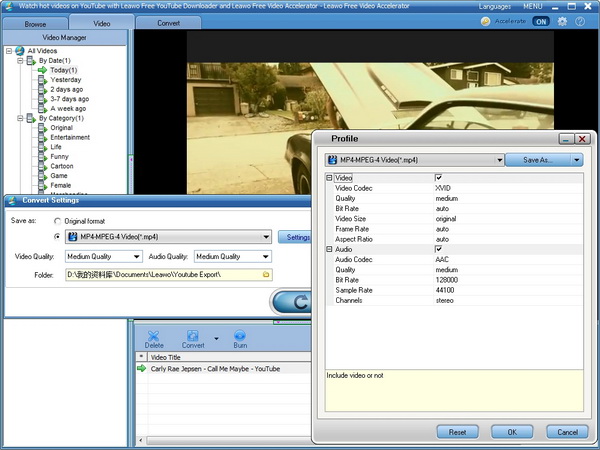Image resolution: width=600 pixels, height=450 pixels.
Task: Select the Entertainment category
Action: click(70, 137)
